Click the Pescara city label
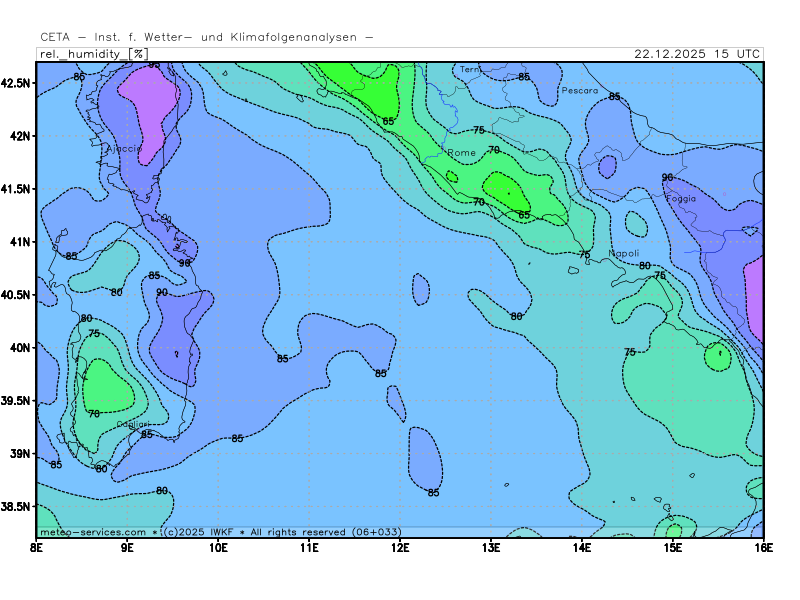This screenshot has width=800, height=600. (579, 91)
